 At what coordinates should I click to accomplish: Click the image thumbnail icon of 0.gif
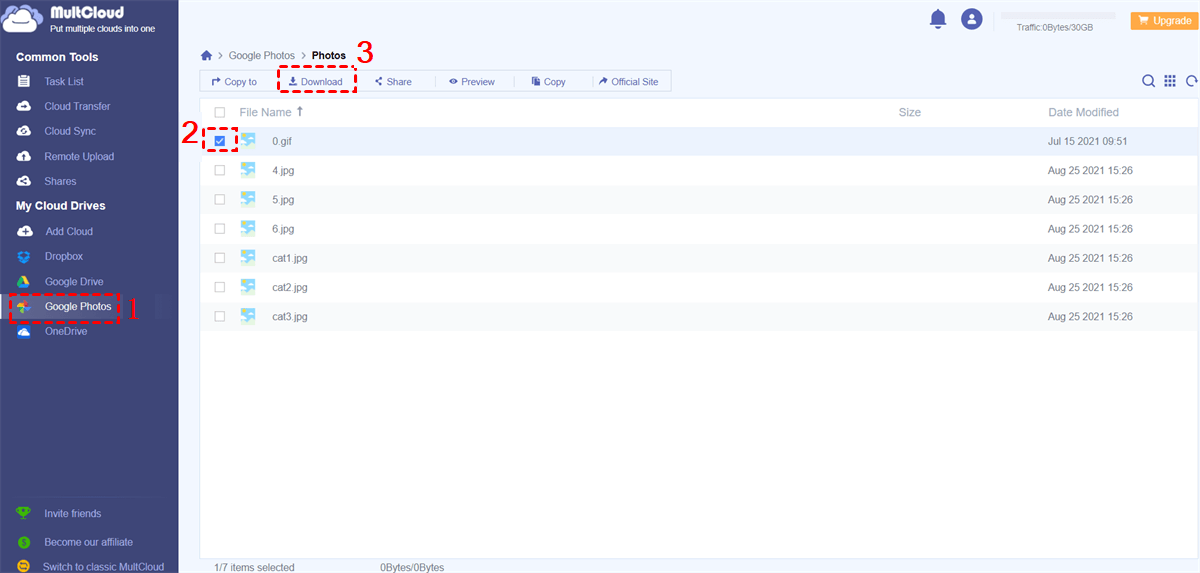[x=248, y=141]
